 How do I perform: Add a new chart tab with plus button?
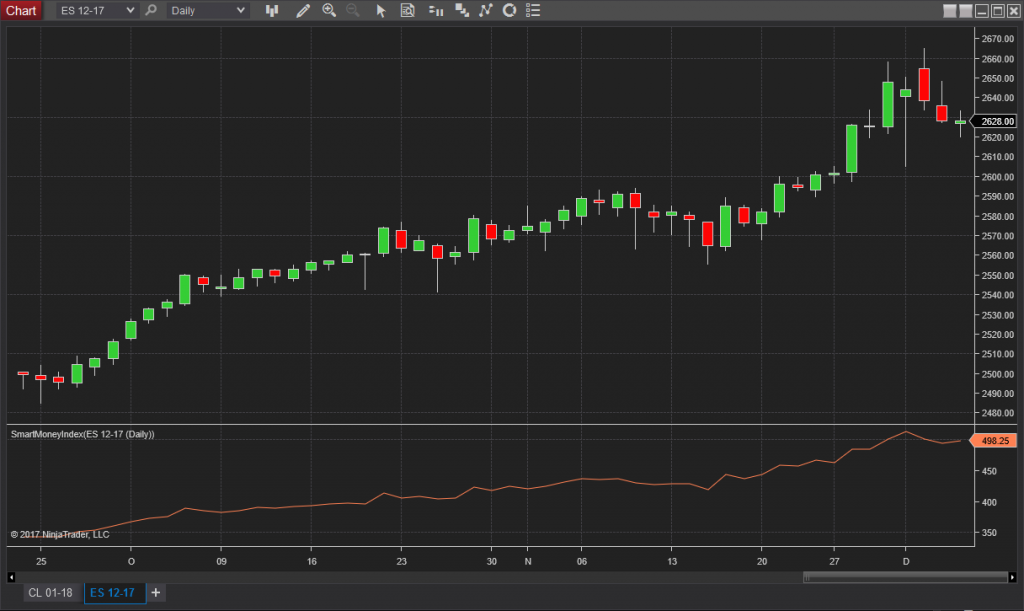(156, 592)
